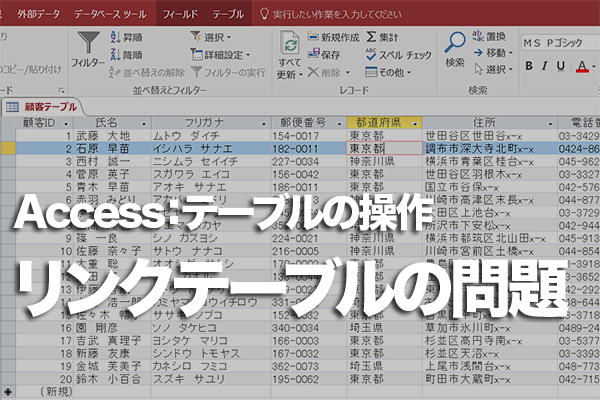Open 郵便番号 column filter arrow

point(339,124)
